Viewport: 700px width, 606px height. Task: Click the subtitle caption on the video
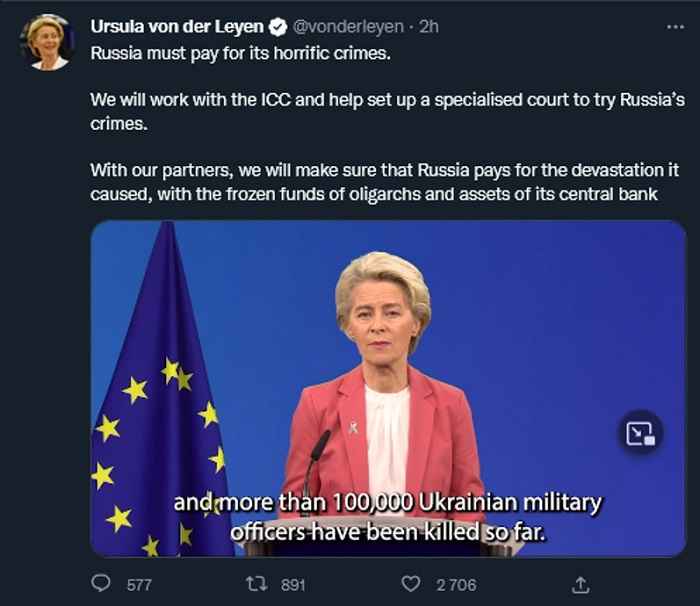[387, 517]
